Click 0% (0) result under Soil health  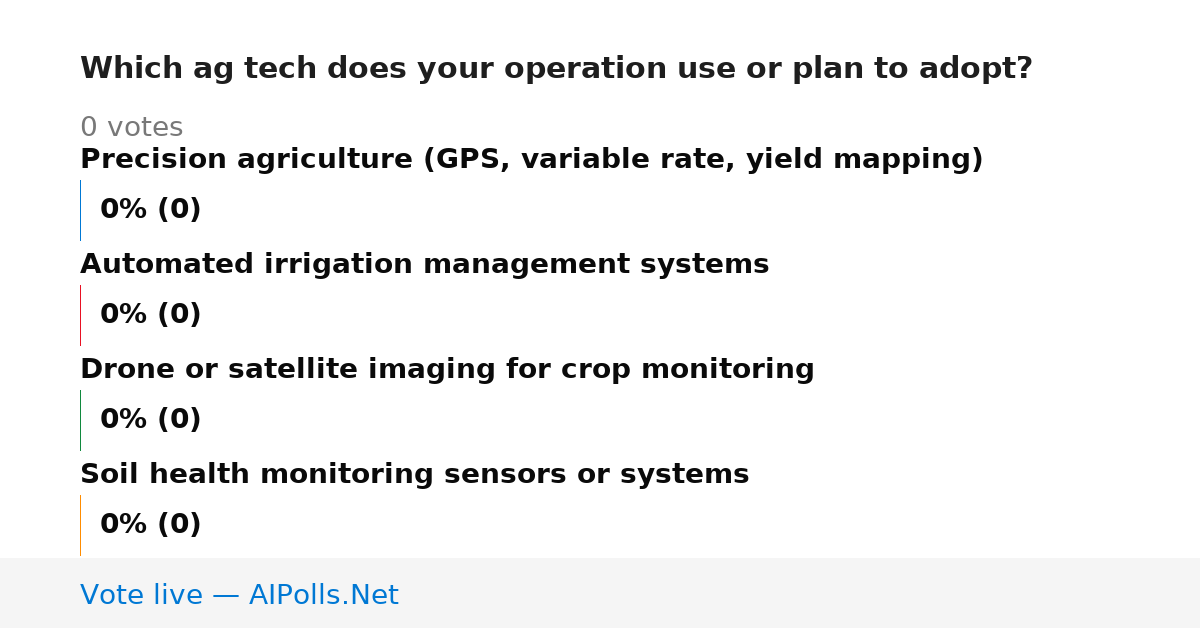(x=150, y=525)
